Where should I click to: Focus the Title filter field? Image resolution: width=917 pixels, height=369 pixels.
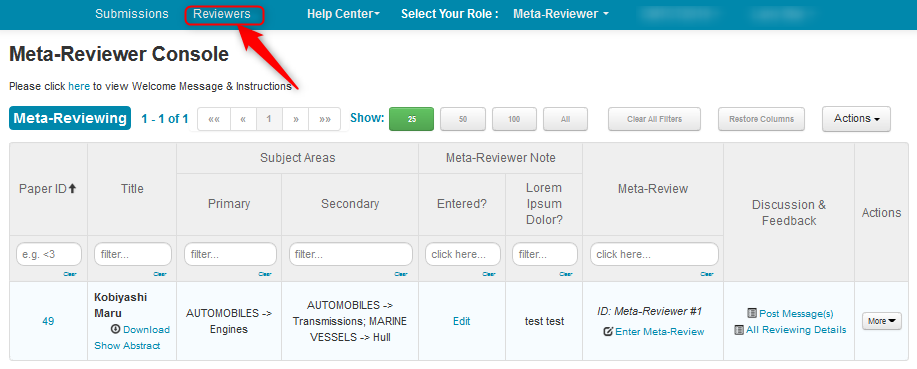coord(133,254)
